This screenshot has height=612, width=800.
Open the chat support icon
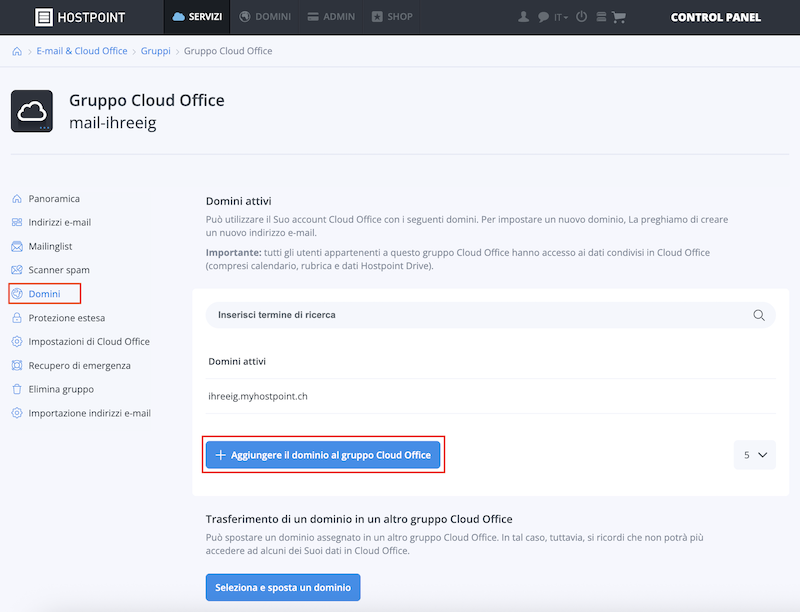point(543,17)
